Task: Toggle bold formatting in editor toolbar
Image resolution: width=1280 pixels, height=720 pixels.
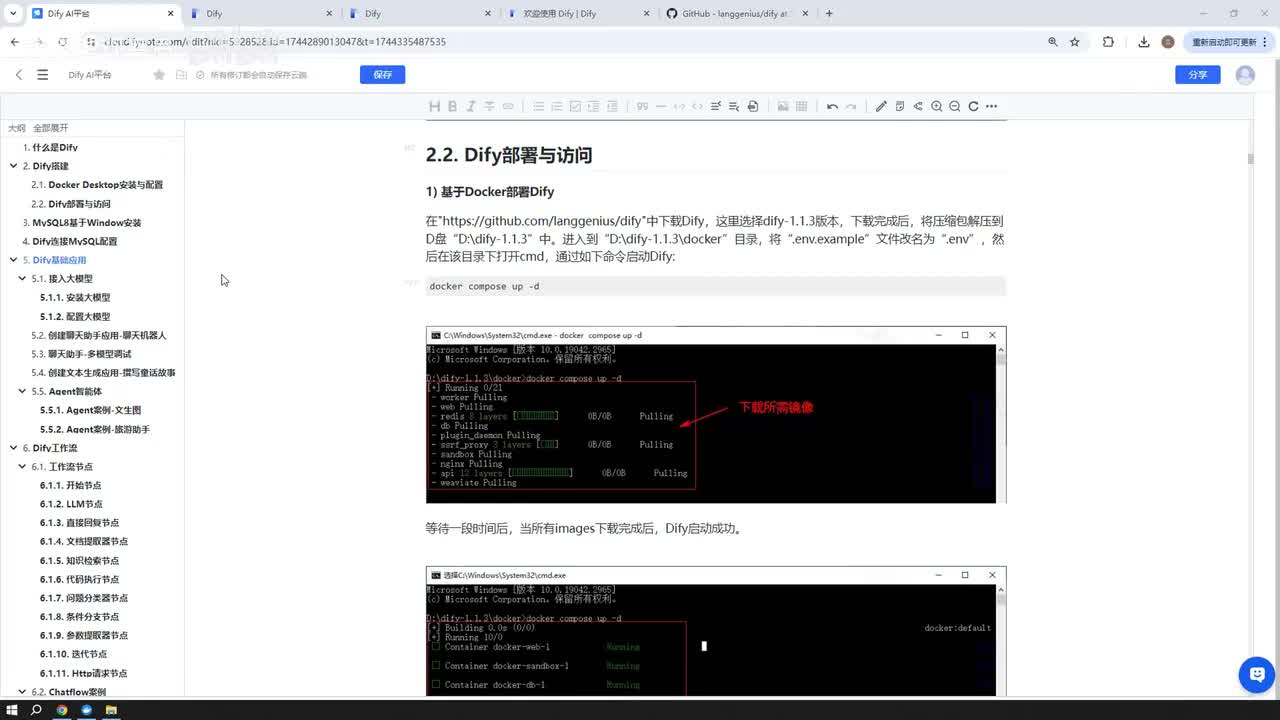Action: pyautogui.click(x=452, y=106)
